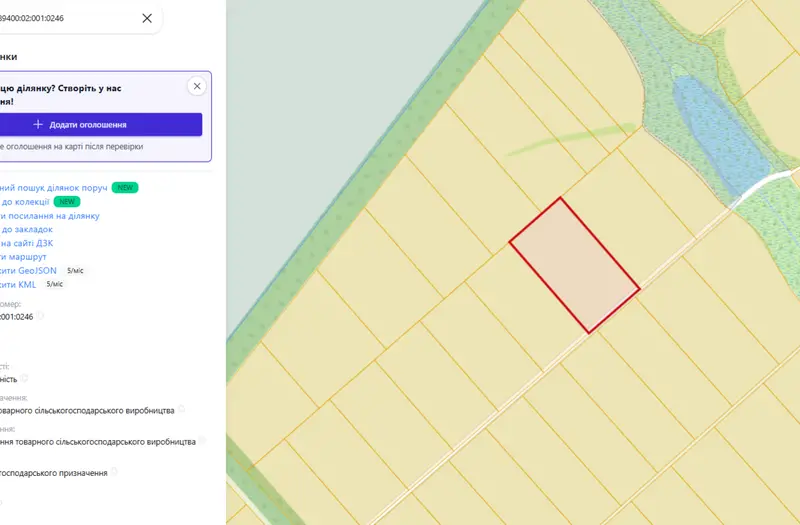Viewport: 800px width, 525px height.
Task: Open parcel on the ДЗК site
Action: tap(27, 243)
